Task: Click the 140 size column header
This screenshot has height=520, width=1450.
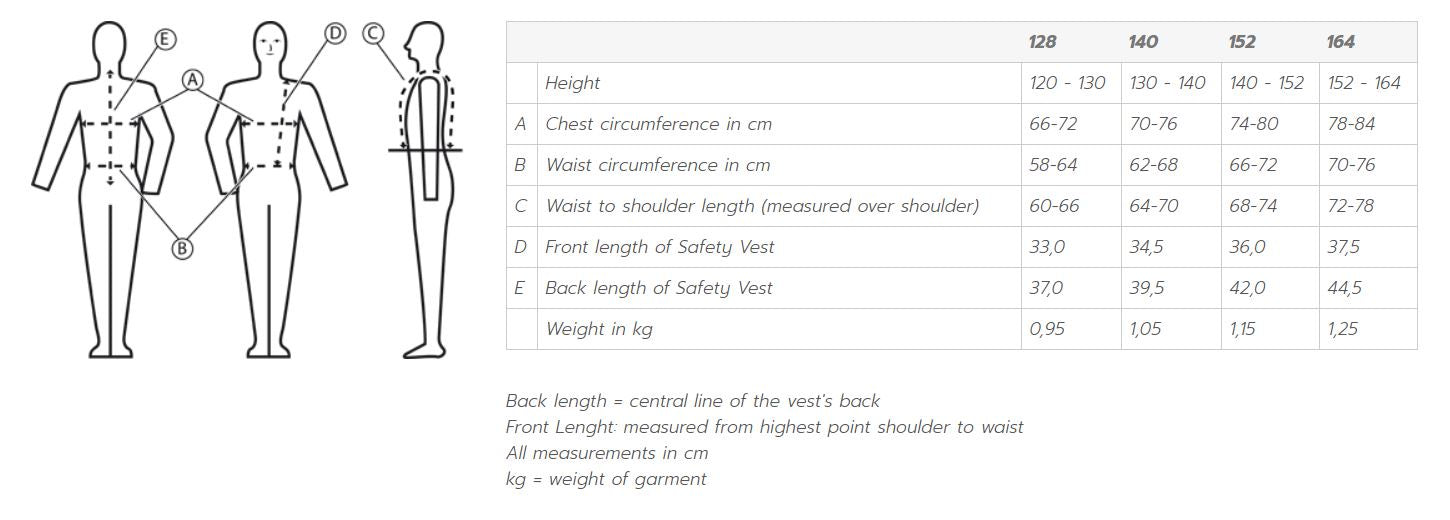Action: (x=1143, y=42)
